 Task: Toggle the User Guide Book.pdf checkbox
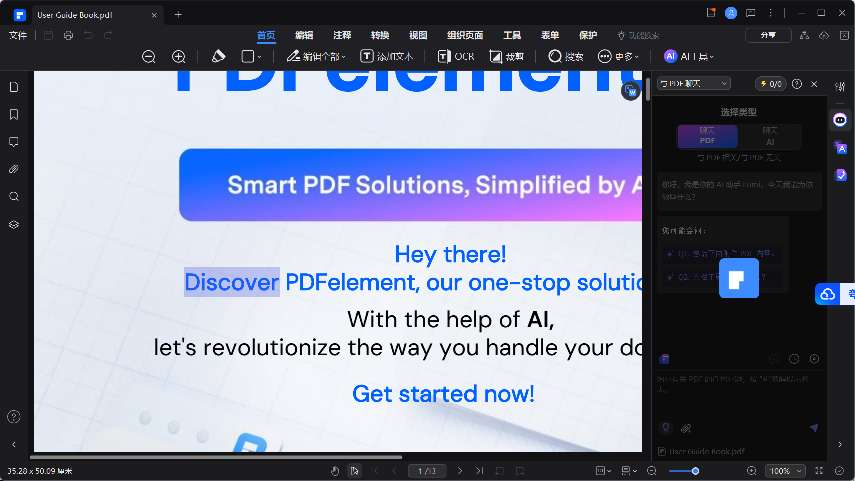click(x=662, y=452)
